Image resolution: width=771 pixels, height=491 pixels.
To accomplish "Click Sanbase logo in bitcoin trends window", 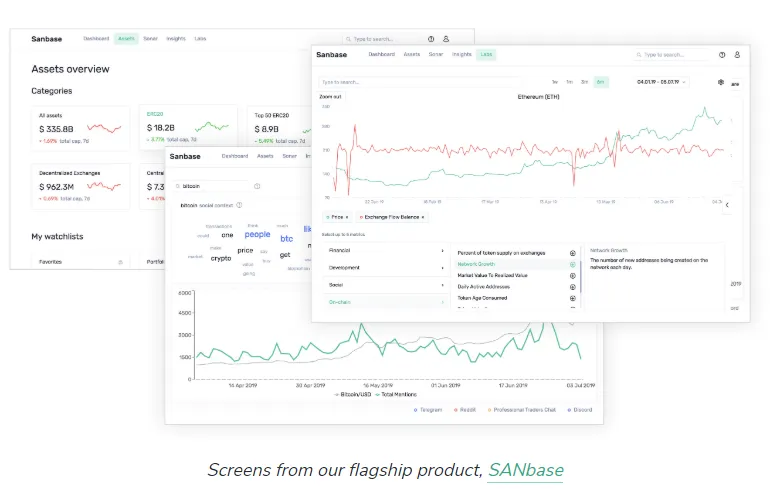I will click(x=185, y=156).
